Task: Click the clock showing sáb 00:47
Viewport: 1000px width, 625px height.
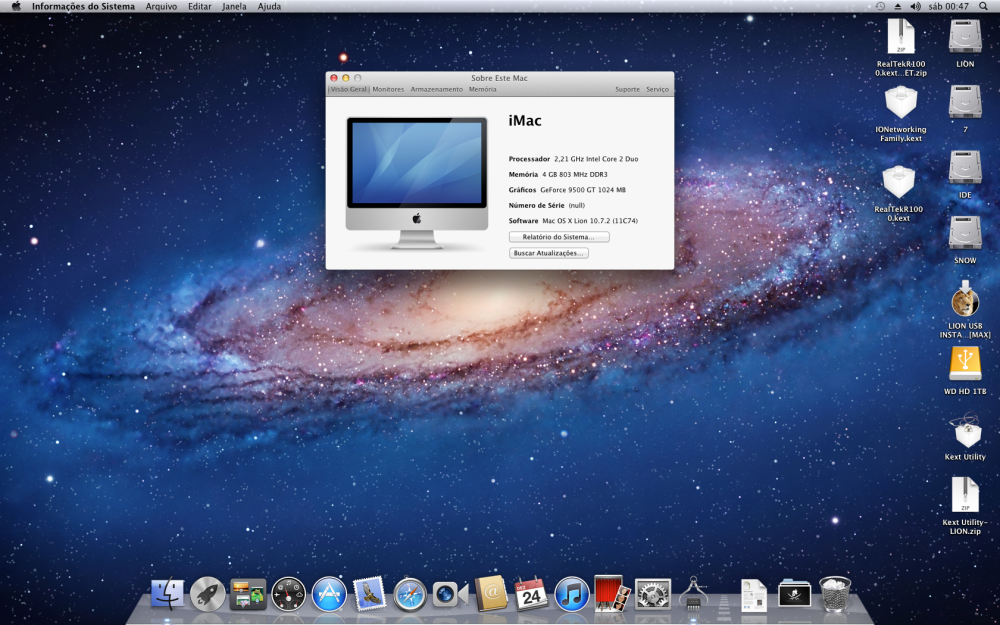Action: (x=948, y=6)
